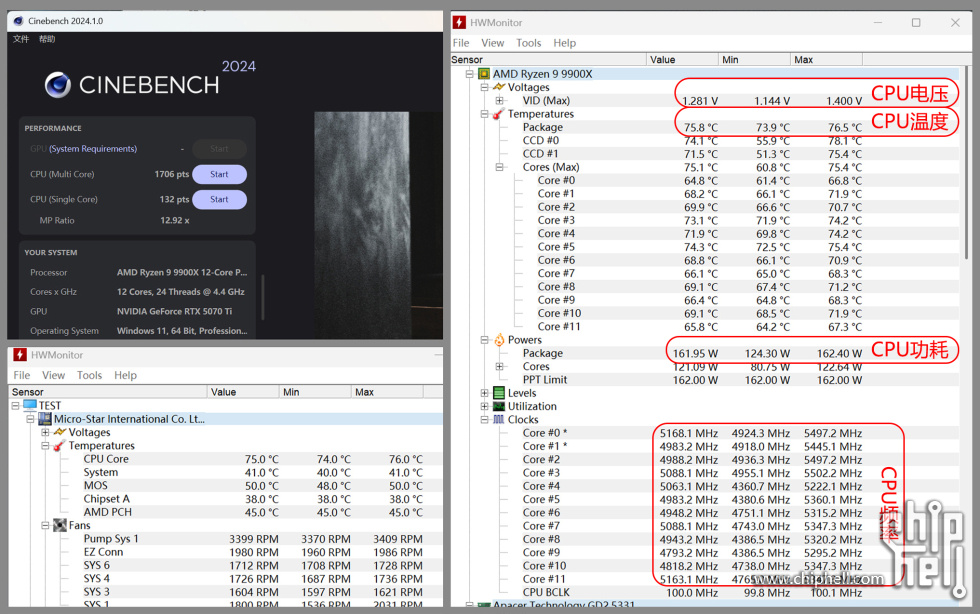980x614 pixels.
Task: Click the lower-left HWMonitor title bar icon
Action: tap(20, 355)
